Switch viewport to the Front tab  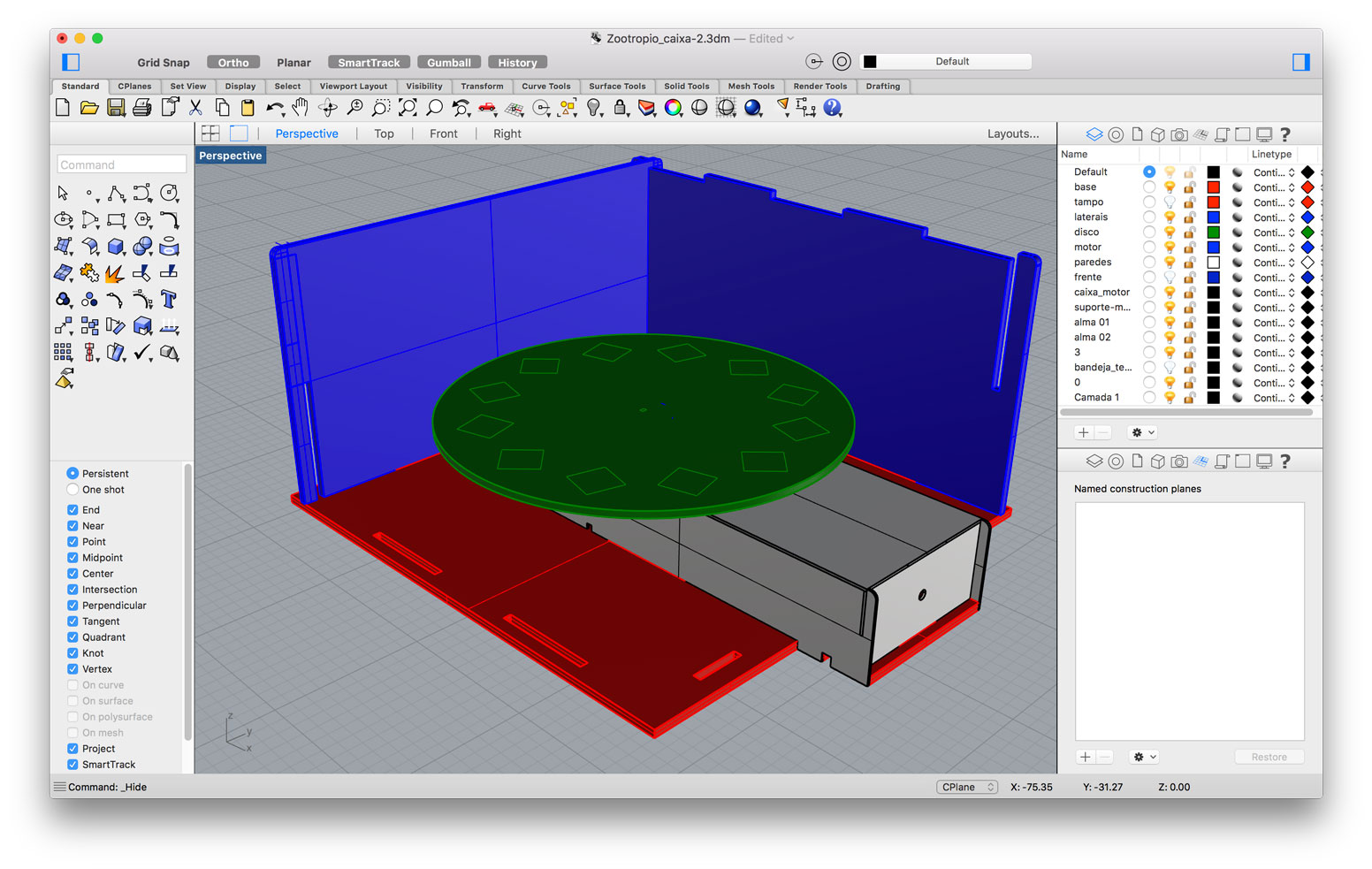pos(444,133)
